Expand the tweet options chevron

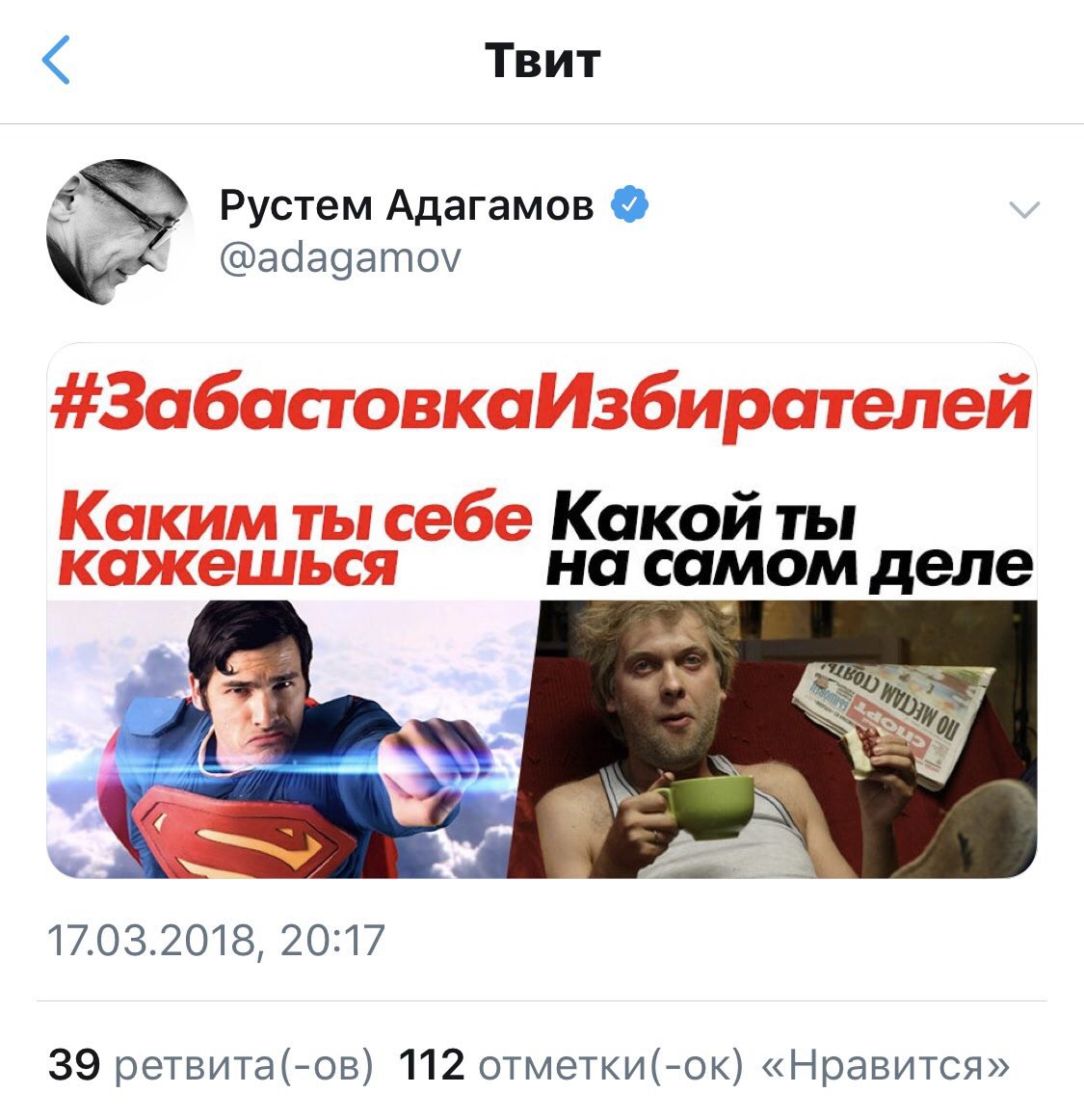(1024, 210)
